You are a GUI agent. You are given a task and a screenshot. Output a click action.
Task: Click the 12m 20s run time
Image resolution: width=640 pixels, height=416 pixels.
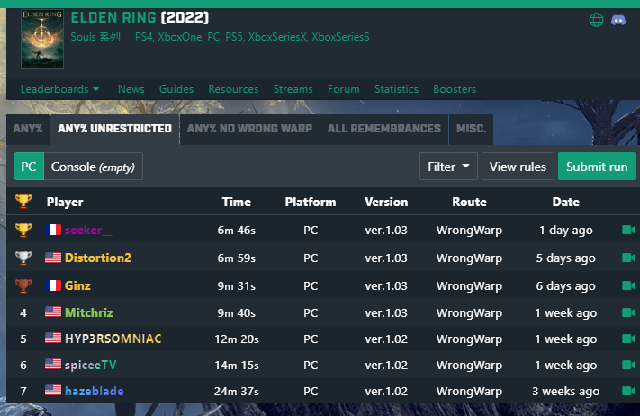click(x=237, y=339)
